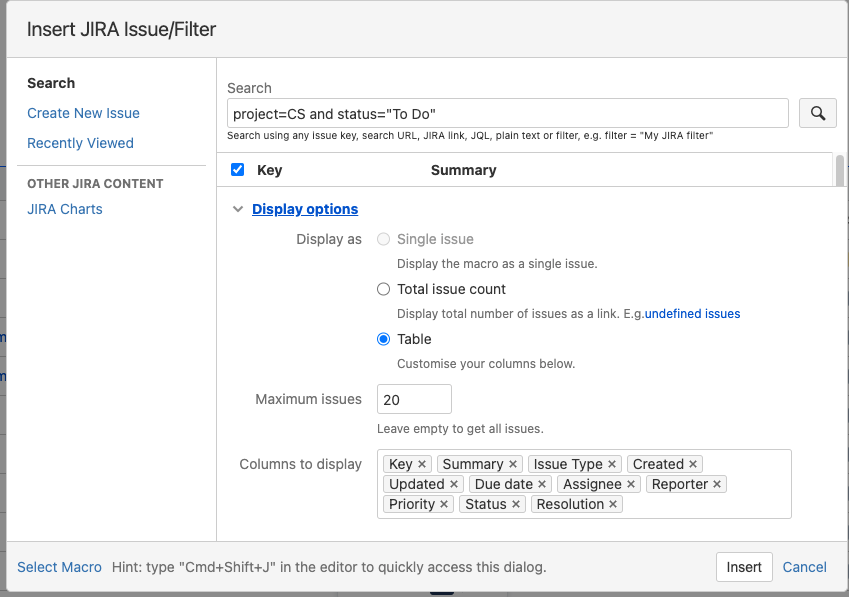Viewport: 849px width, 597px height.
Task: Click the Updated tag label
Action: 416,484
